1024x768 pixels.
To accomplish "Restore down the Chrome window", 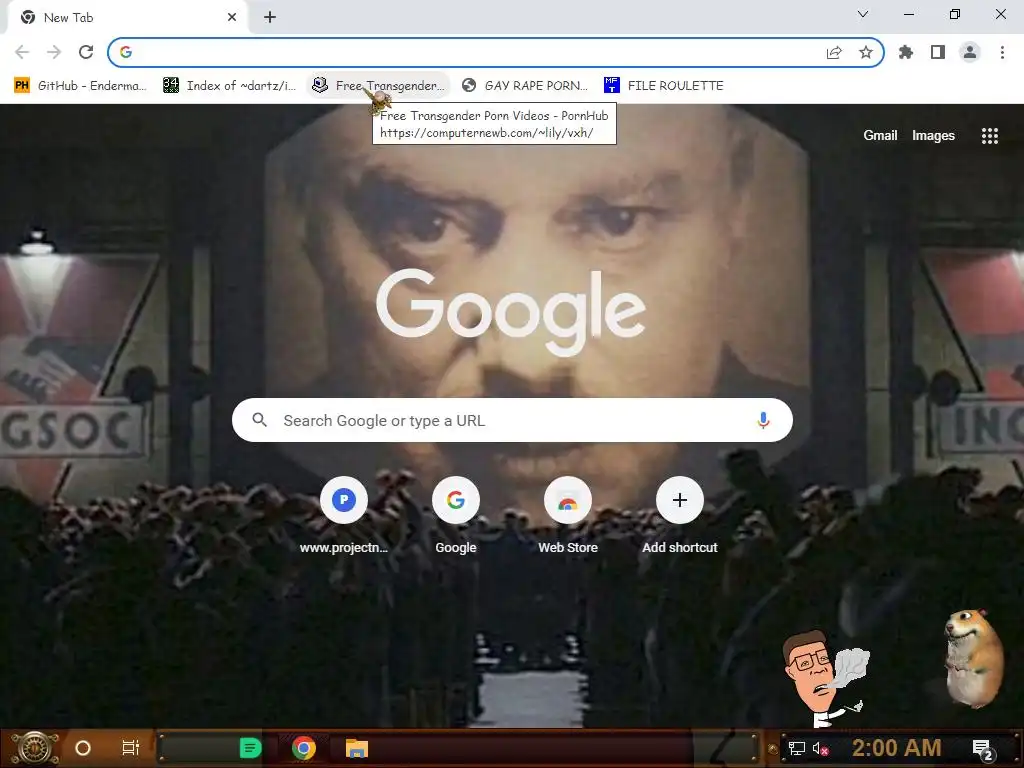I will pyautogui.click(x=955, y=14).
